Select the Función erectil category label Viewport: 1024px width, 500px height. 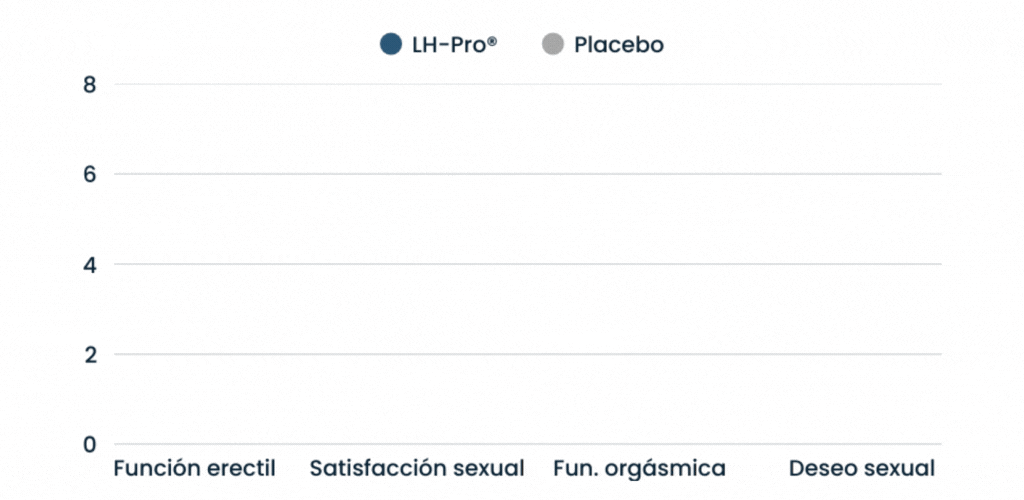(x=194, y=468)
